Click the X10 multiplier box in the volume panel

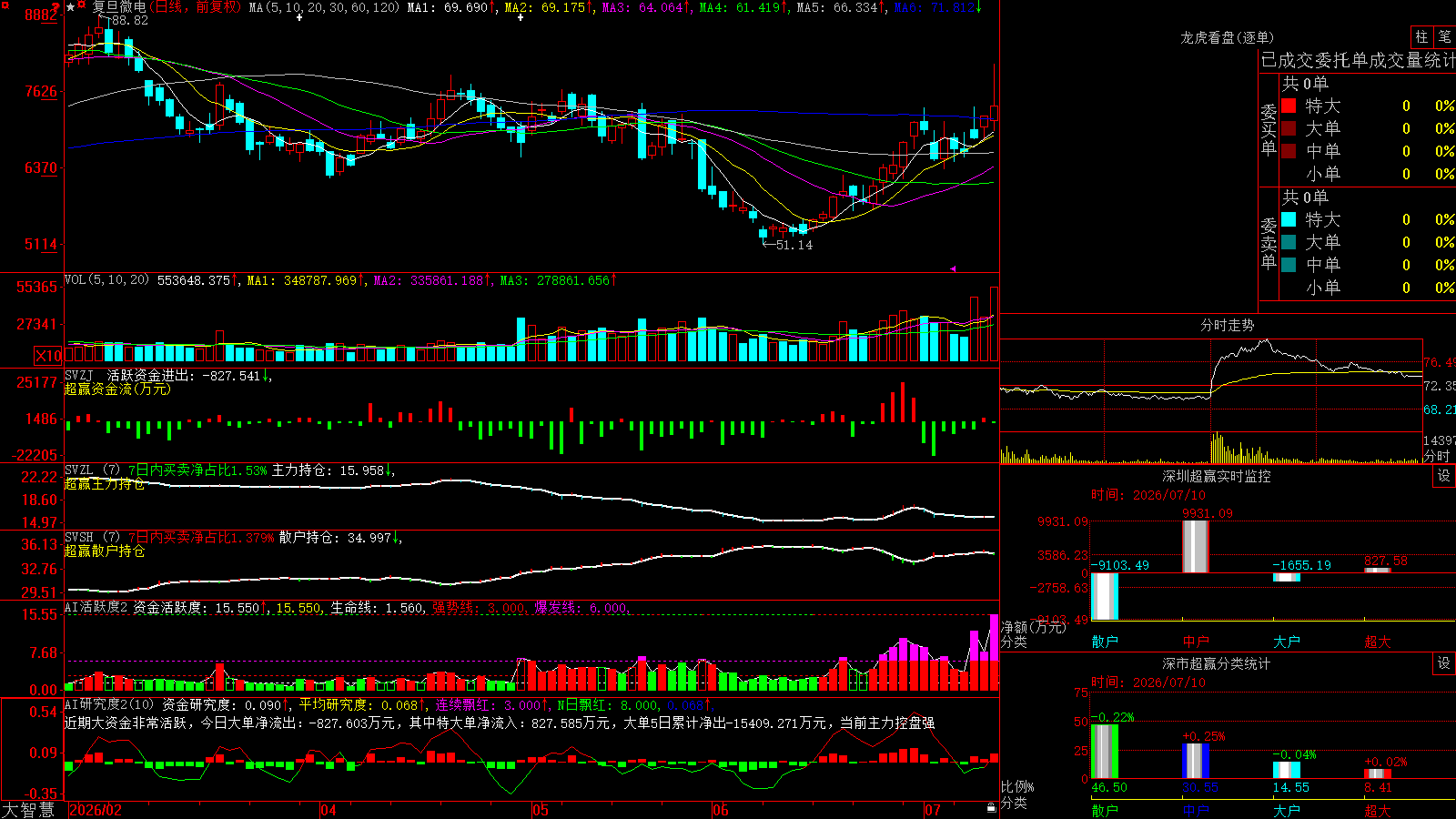pyautogui.click(x=48, y=356)
